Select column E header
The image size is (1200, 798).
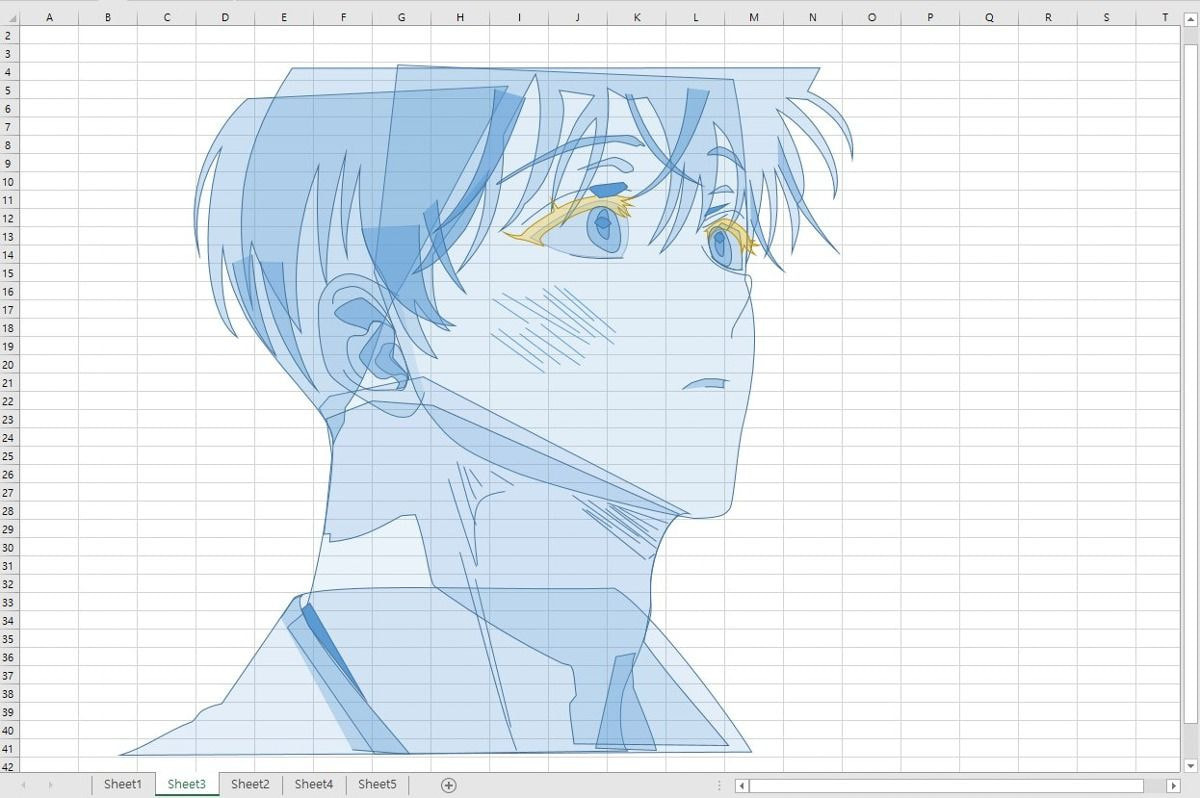tap(284, 17)
